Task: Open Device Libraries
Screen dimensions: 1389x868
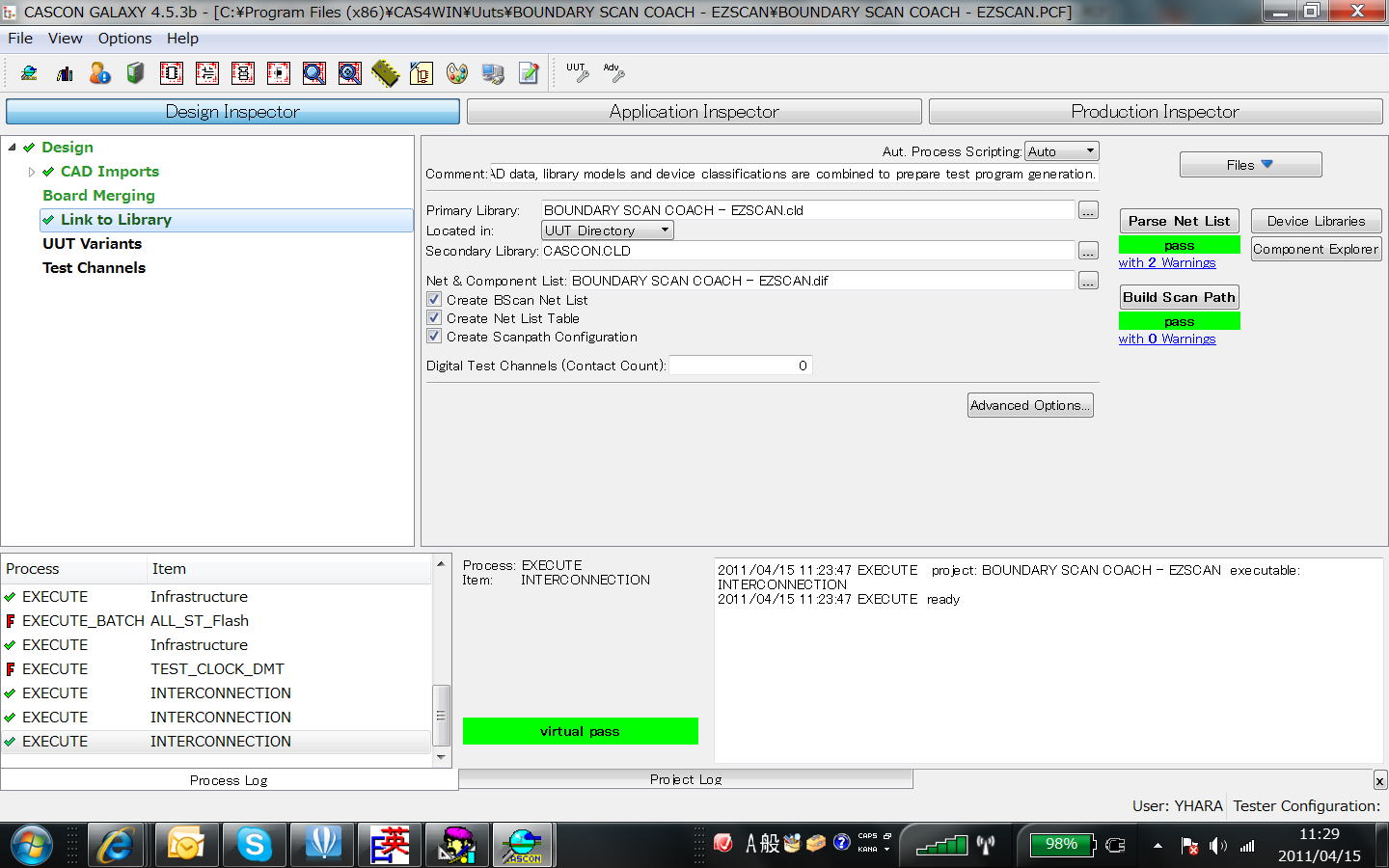Action: tap(1316, 221)
